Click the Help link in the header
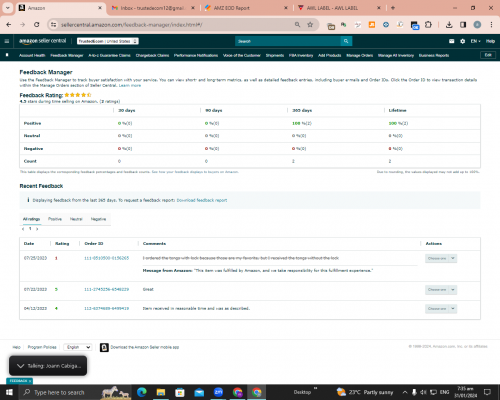 tap(490, 41)
